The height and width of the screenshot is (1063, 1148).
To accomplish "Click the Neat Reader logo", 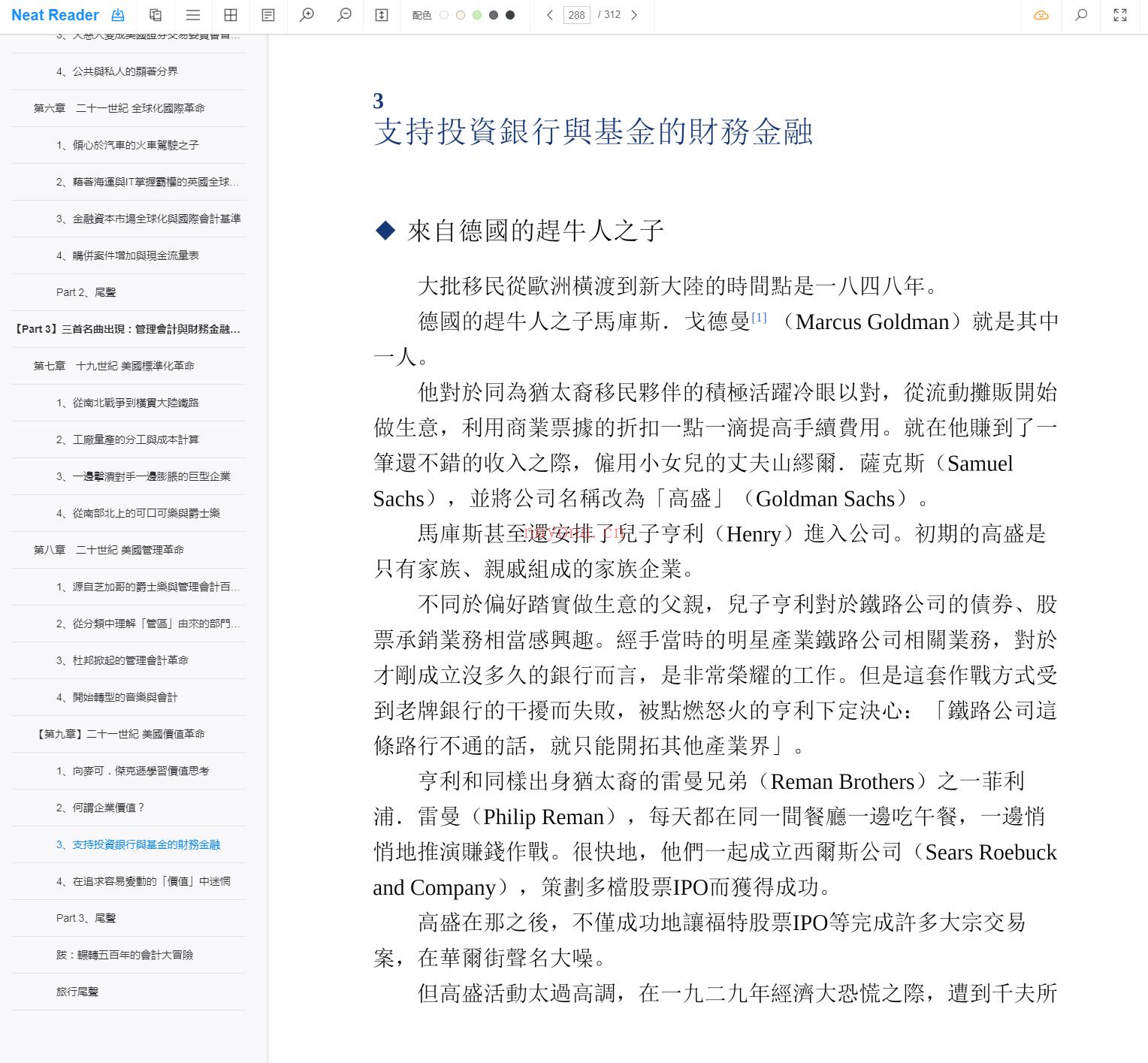I will pyautogui.click(x=55, y=15).
